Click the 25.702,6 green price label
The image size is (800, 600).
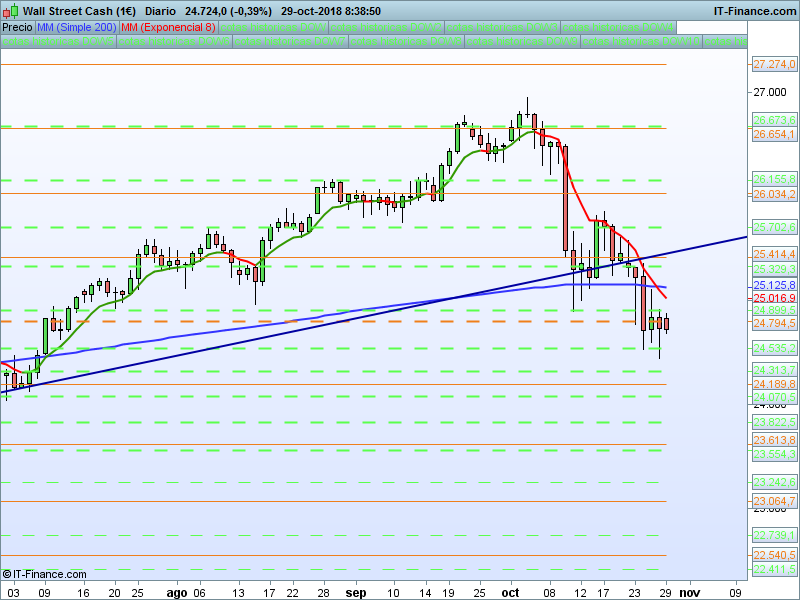click(x=774, y=227)
